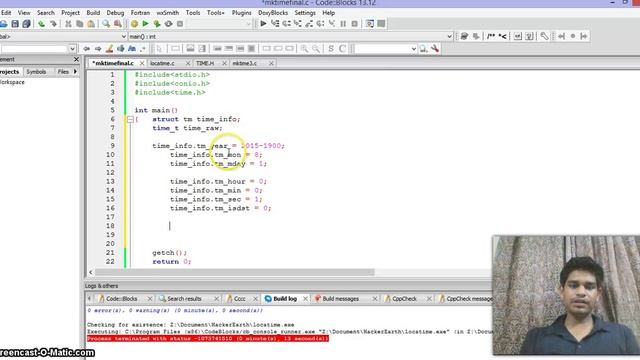Run program with green play icon
This screenshot has height=360, width=640.
click(x=145, y=24)
